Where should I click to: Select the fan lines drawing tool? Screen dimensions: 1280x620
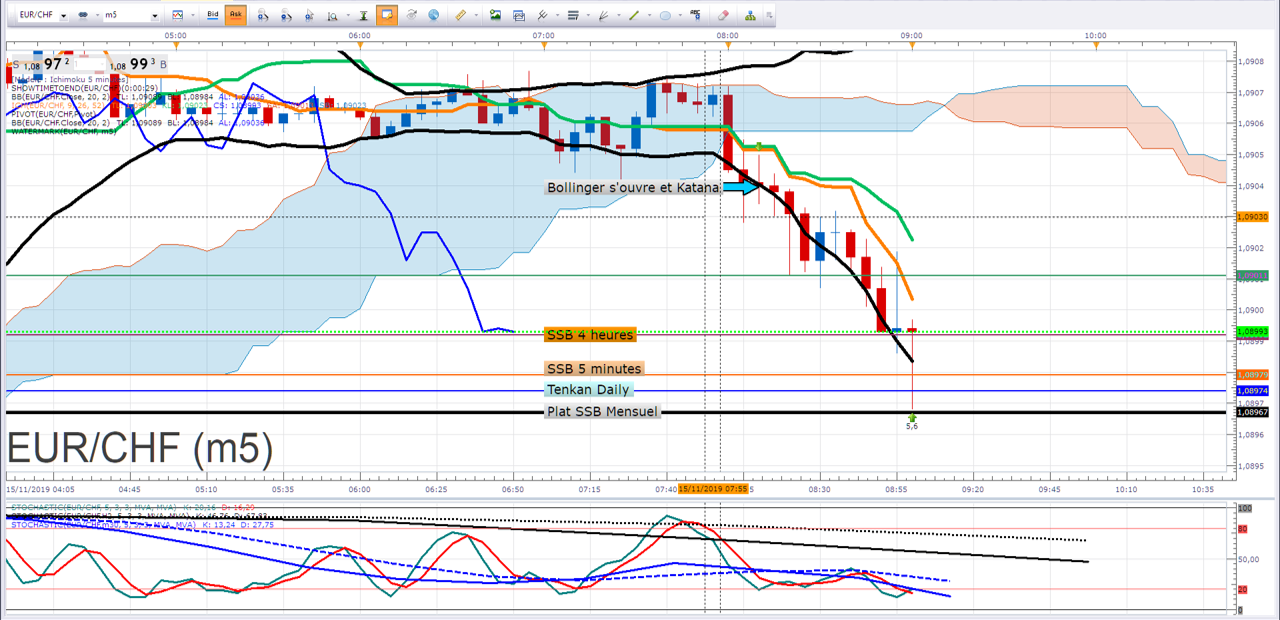pyautogui.click(x=602, y=15)
